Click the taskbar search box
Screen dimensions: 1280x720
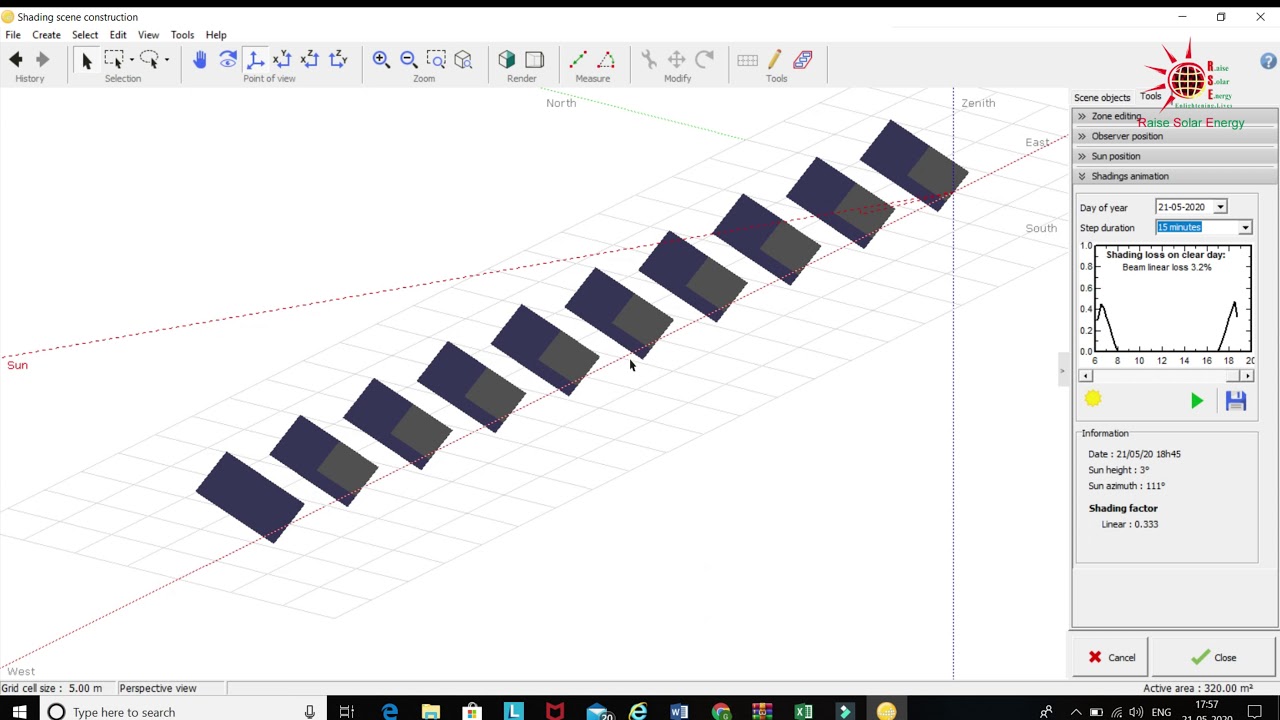tap(183, 712)
